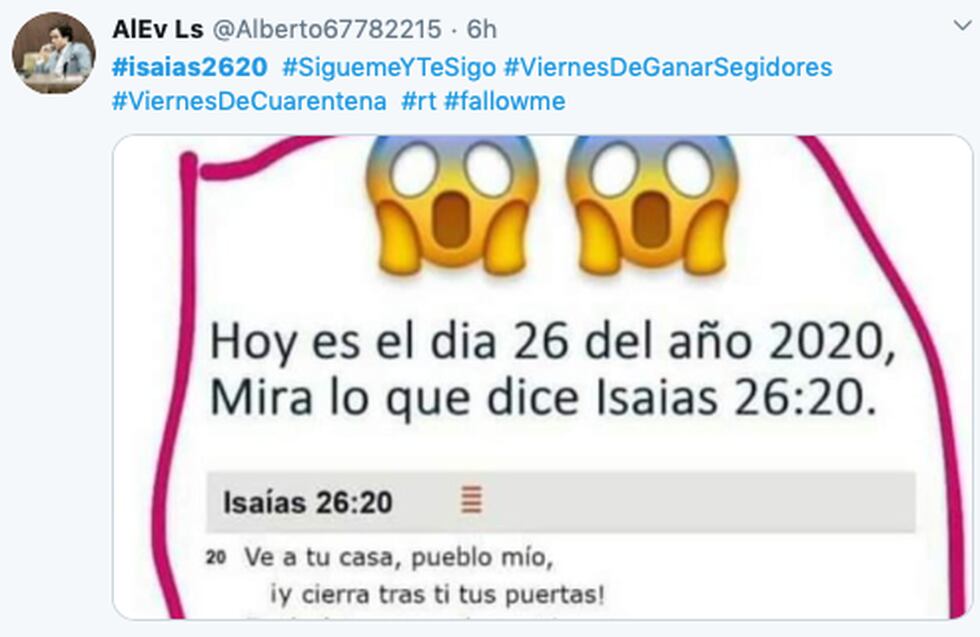
Task: Select the #ViernesDeCuarentena hashtag
Action: coord(249,101)
